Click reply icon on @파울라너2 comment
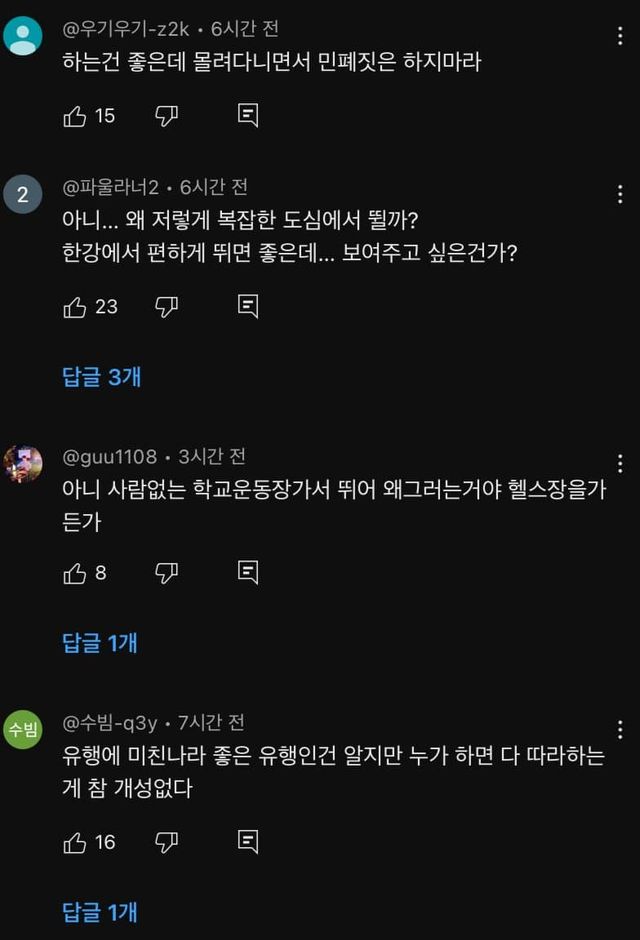 (x=248, y=307)
